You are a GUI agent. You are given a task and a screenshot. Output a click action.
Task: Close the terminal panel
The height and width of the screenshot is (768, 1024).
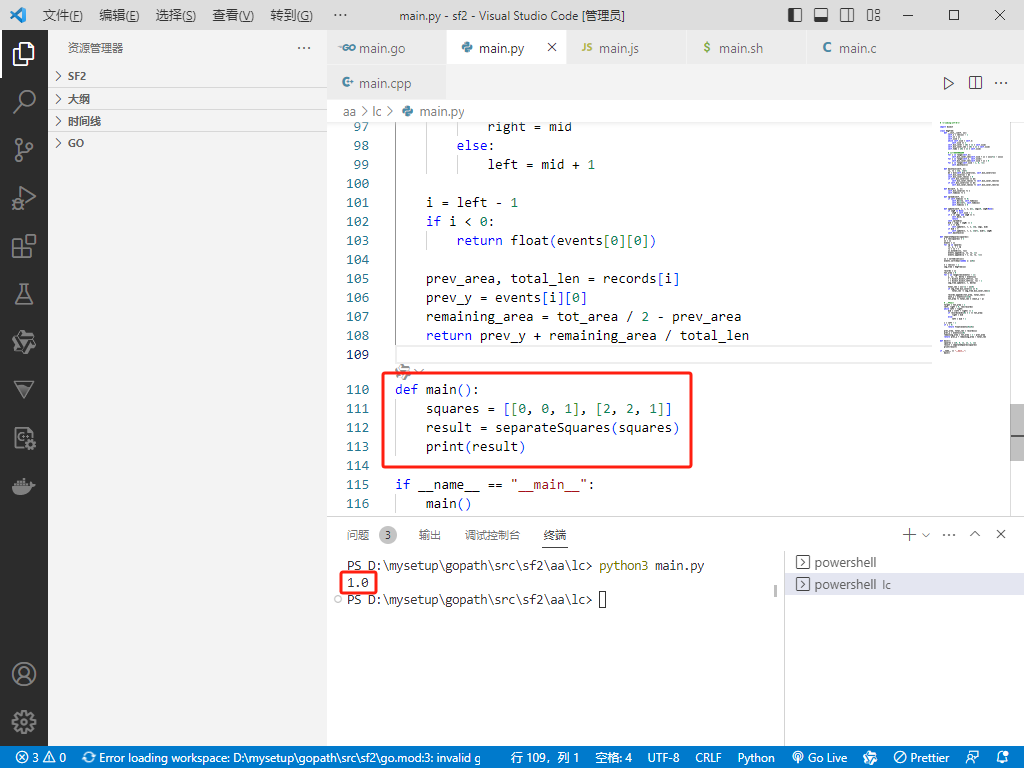point(1000,534)
